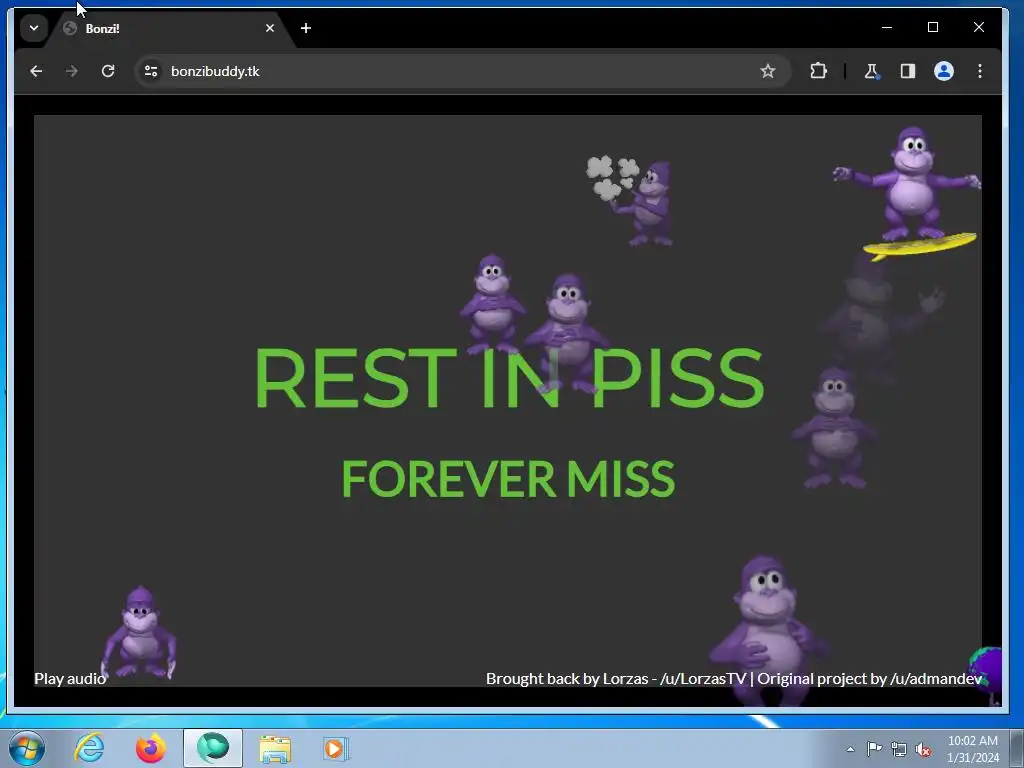This screenshot has width=1024, height=768.
Task: Click the Play audio link
Action: [70, 679]
